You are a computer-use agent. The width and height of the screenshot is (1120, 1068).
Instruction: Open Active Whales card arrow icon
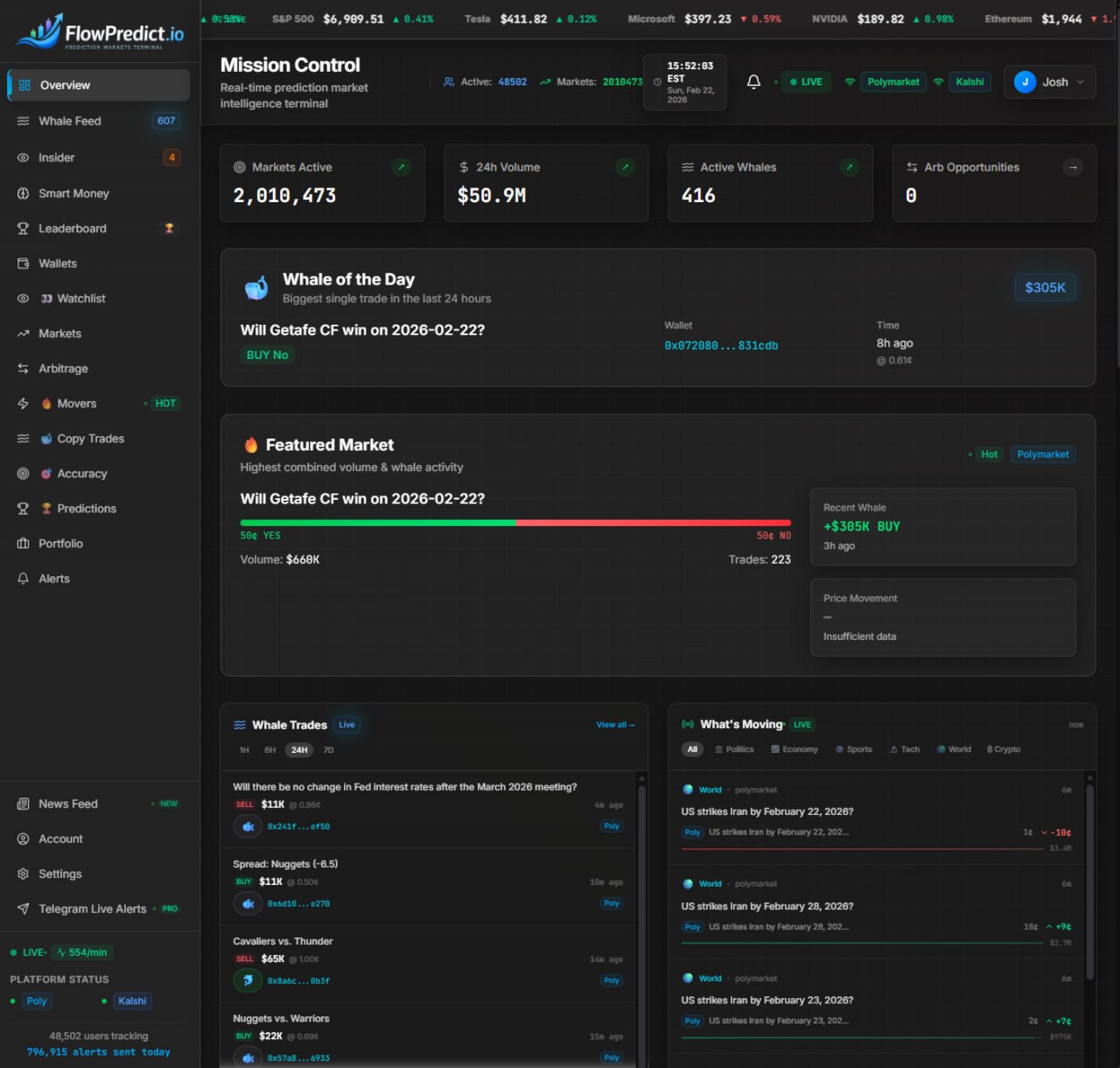pyautogui.click(x=850, y=166)
